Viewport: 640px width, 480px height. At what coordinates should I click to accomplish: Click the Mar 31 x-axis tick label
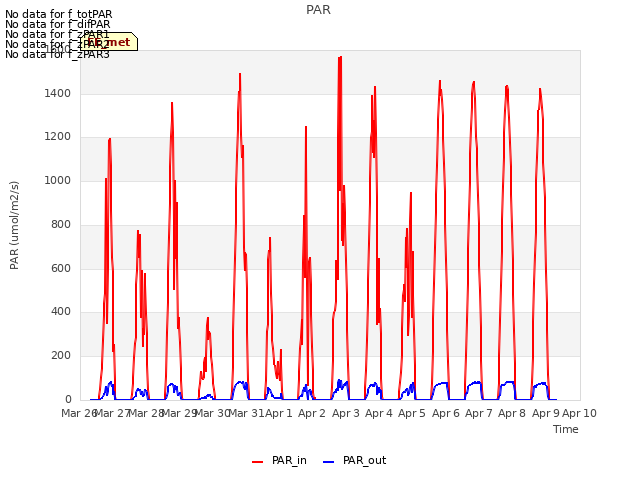pyautogui.click(x=246, y=413)
